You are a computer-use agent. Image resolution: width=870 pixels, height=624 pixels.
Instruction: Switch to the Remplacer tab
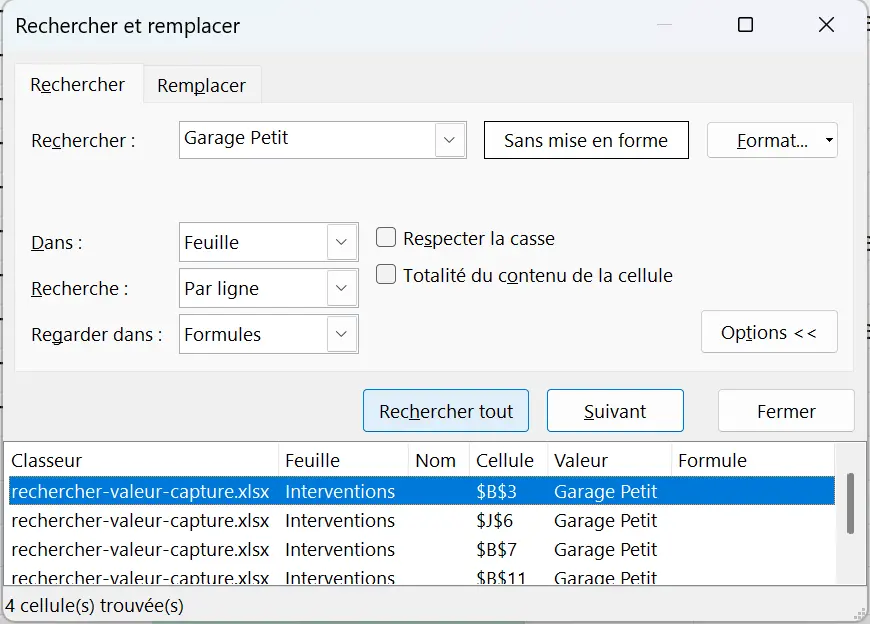(x=201, y=85)
